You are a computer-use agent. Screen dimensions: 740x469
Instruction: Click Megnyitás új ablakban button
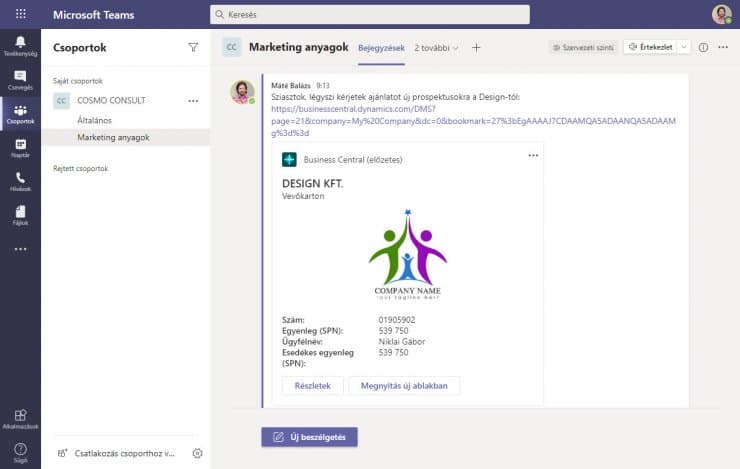pyautogui.click(x=404, y=386)
